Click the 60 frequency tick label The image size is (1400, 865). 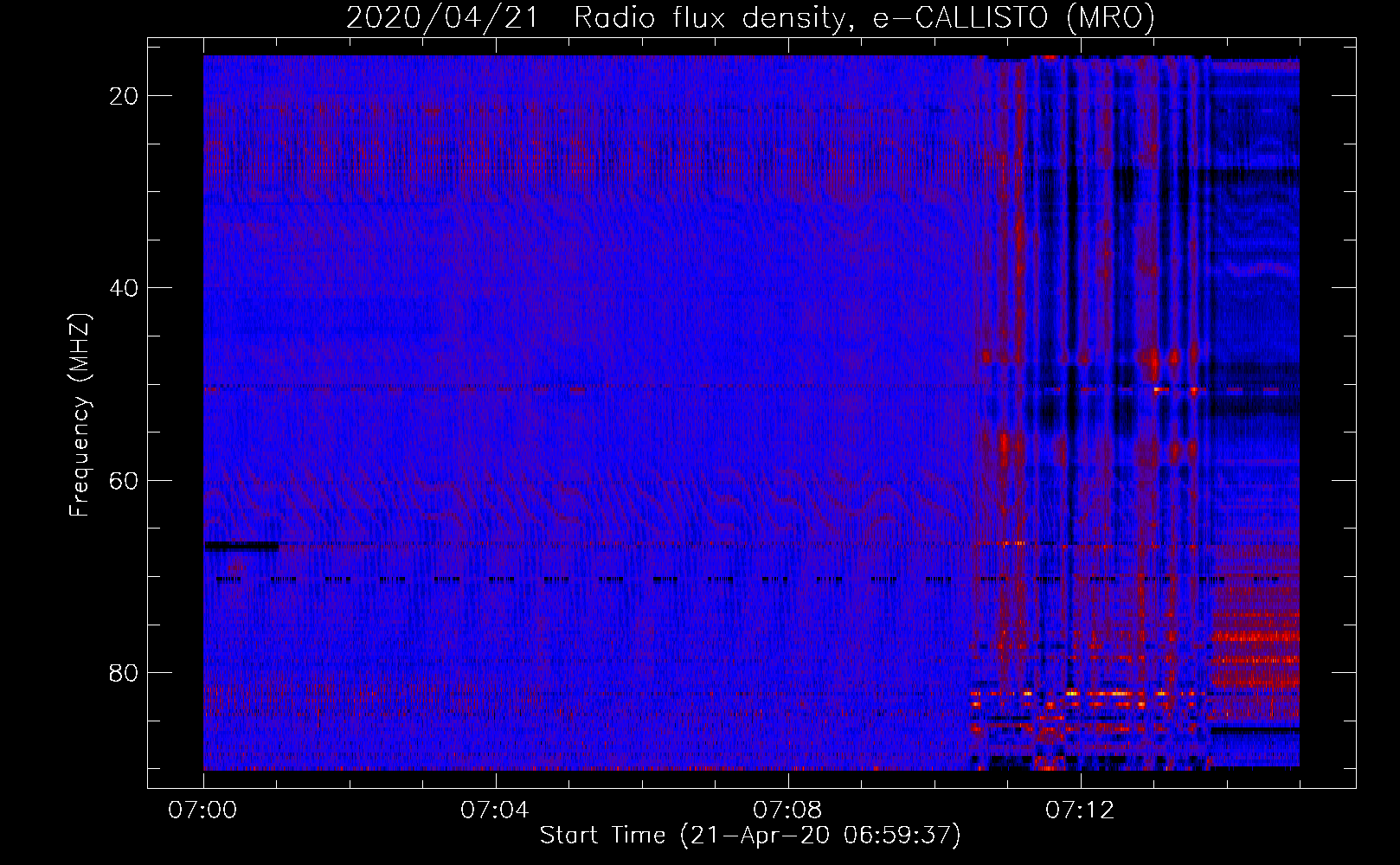pyautogui.click(x=125, y=480)
